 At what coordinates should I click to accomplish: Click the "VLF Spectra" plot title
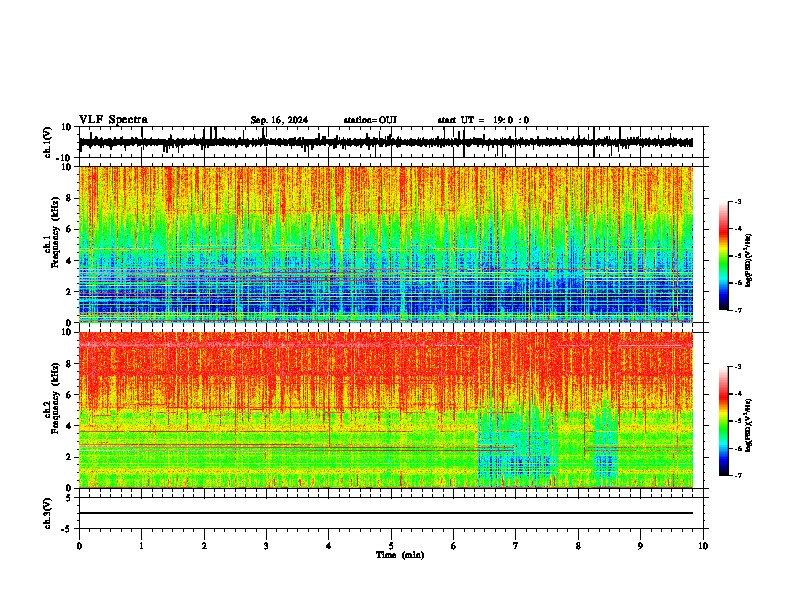point(113,119)
